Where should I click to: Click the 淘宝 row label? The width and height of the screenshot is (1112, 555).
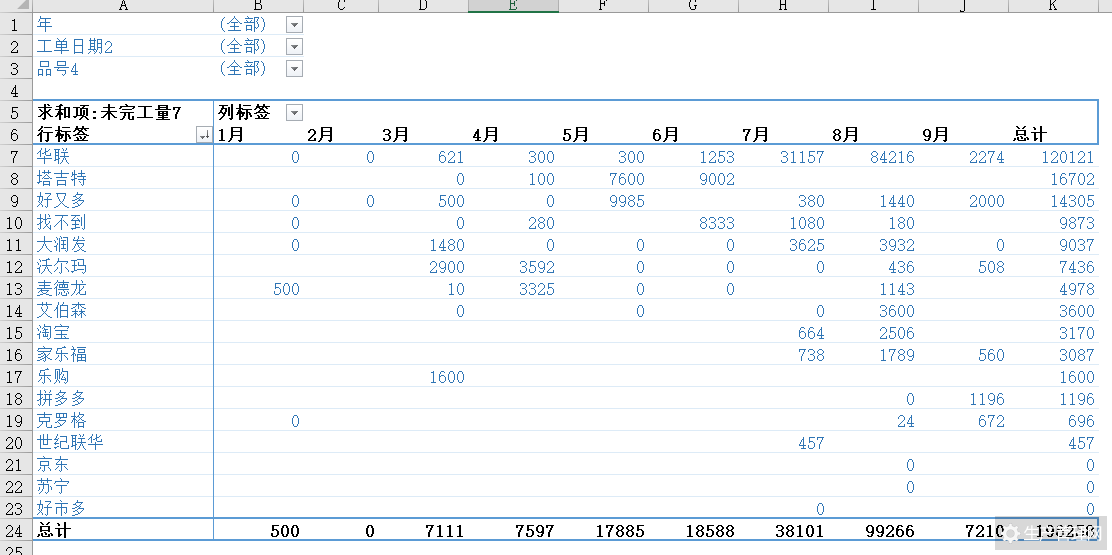pyautogui.click(x=53, y=332)
